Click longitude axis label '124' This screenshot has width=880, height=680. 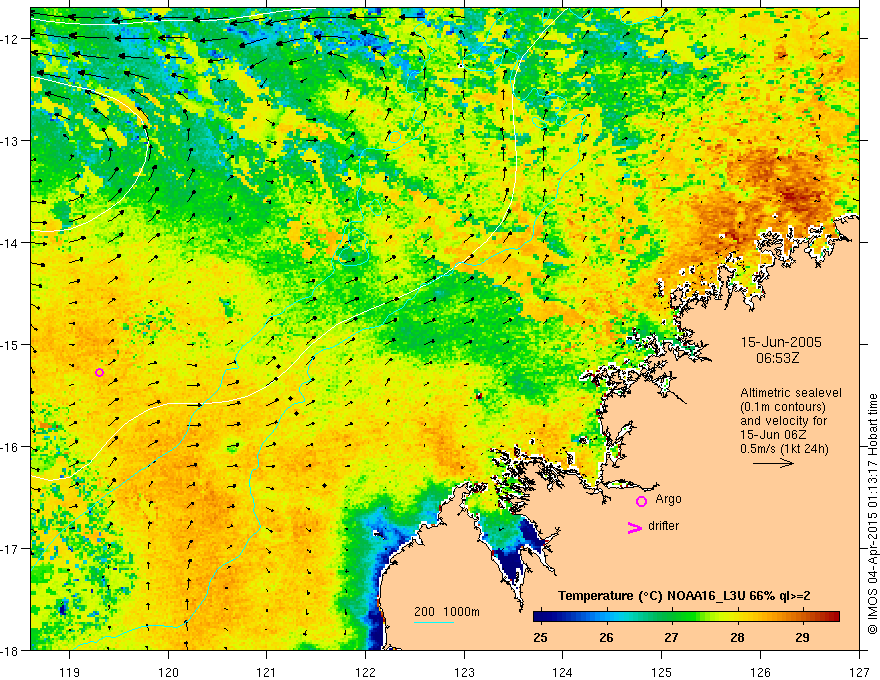tap(563, 672)
